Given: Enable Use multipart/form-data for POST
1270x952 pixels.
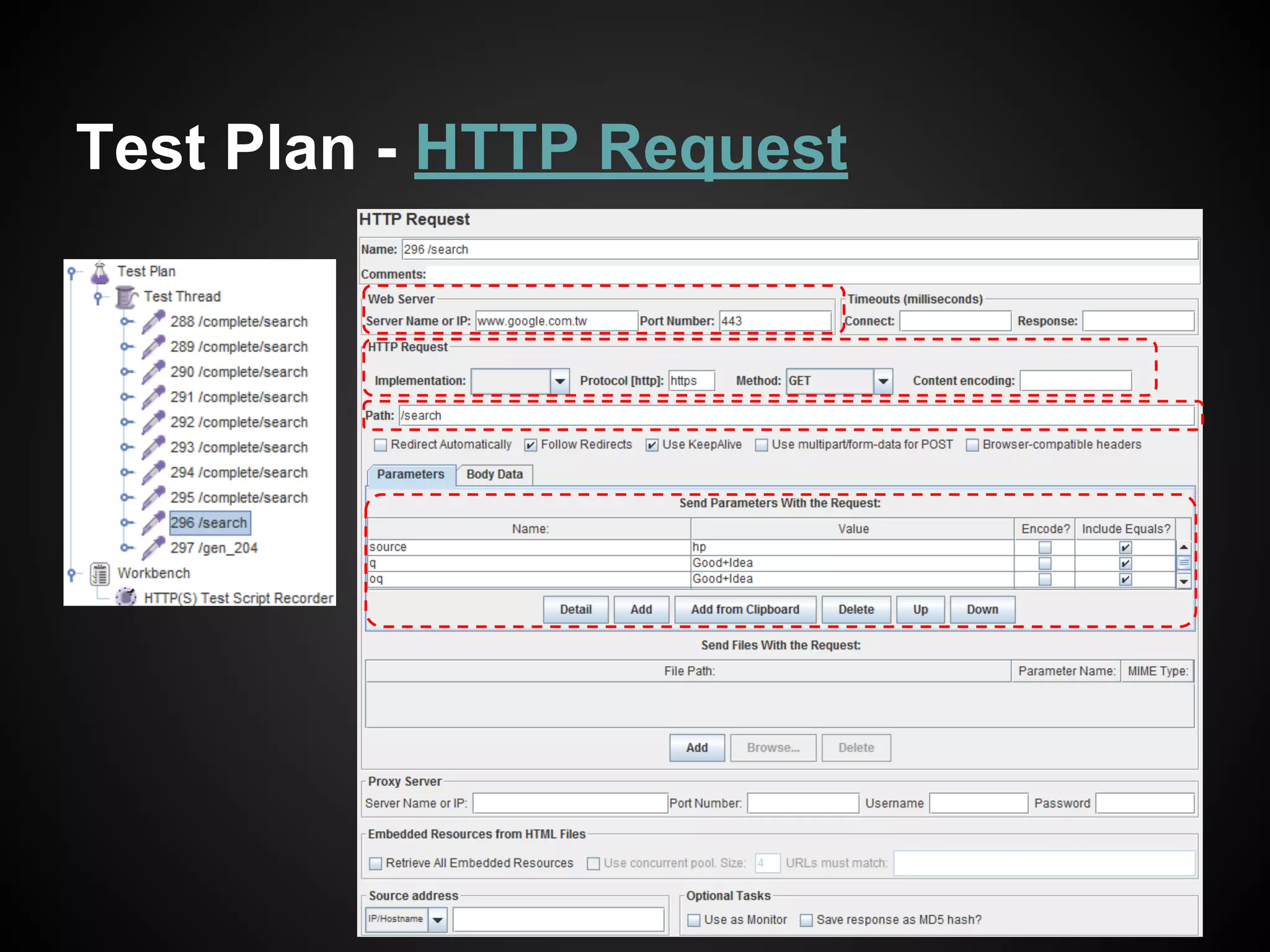Looking at the screenshot, I should click(x=762, y=445).
